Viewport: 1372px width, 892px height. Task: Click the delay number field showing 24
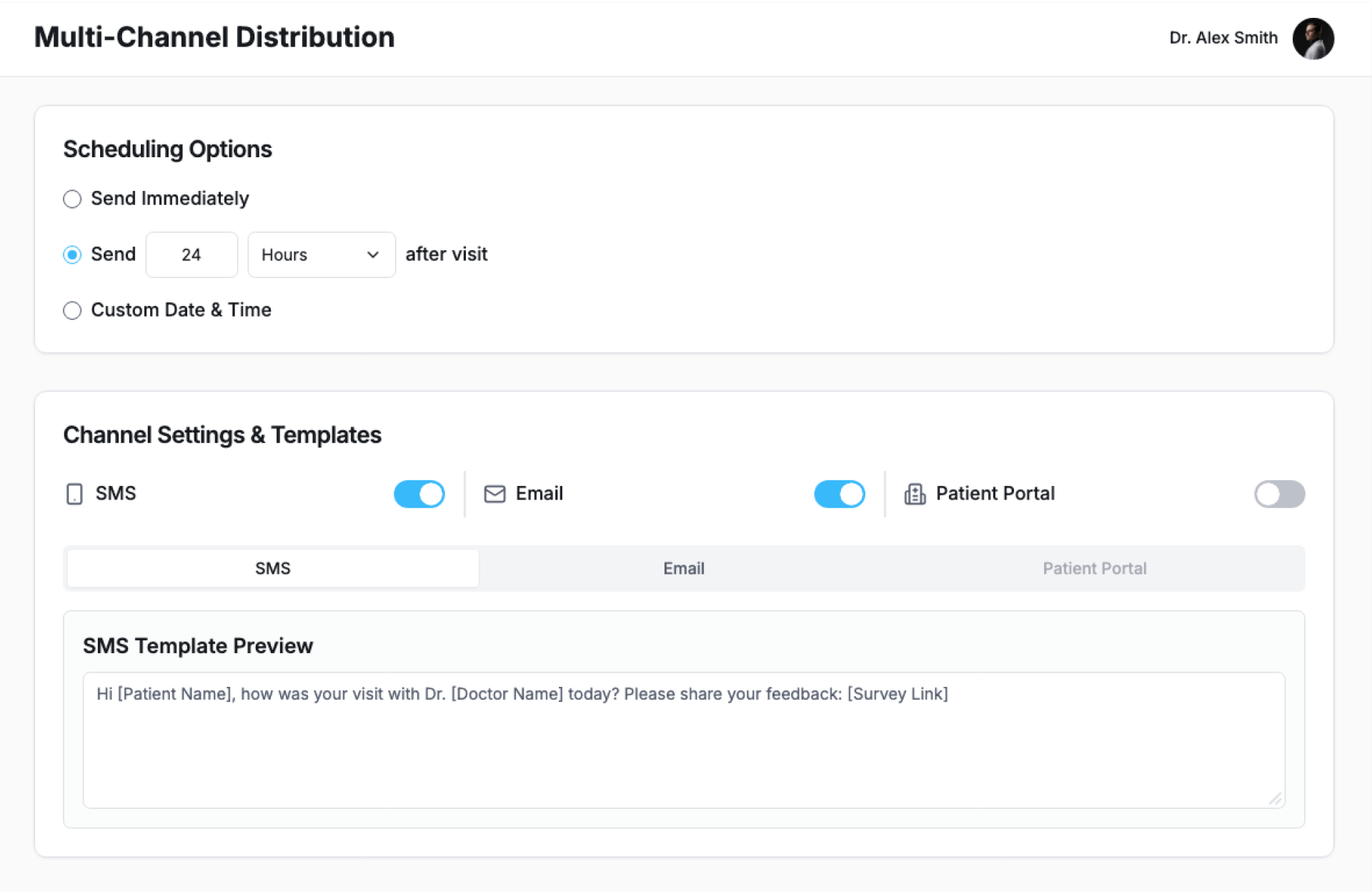click(192, 255)
